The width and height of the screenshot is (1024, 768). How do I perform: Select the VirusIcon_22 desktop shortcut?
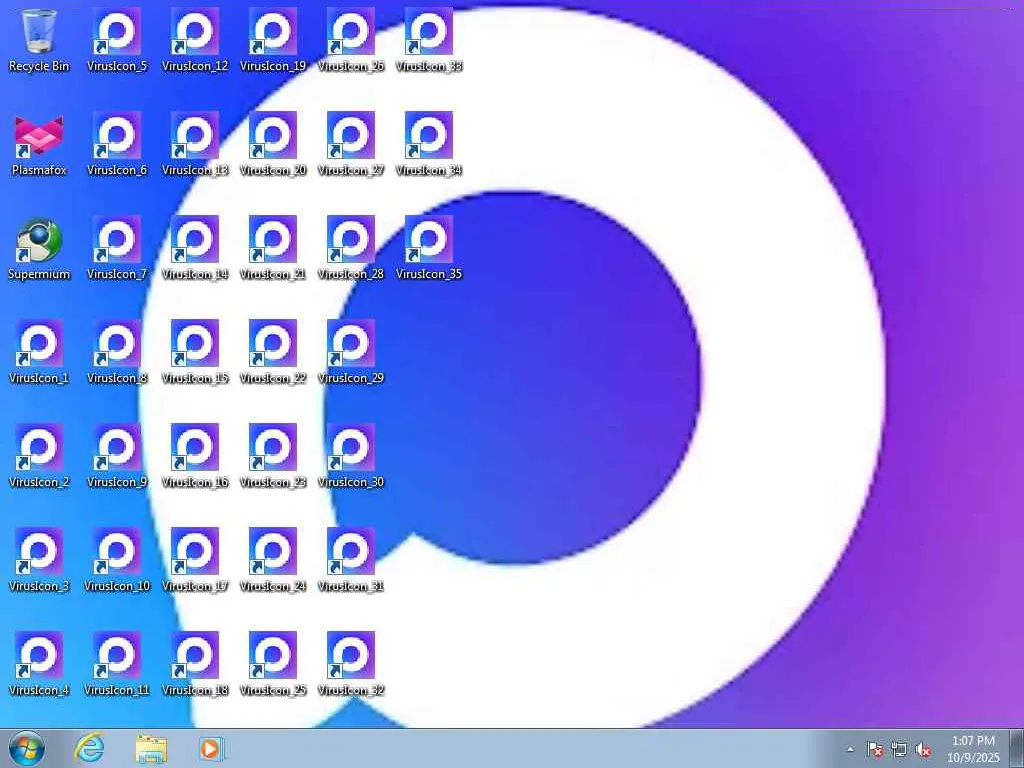(x=273, y=352)
